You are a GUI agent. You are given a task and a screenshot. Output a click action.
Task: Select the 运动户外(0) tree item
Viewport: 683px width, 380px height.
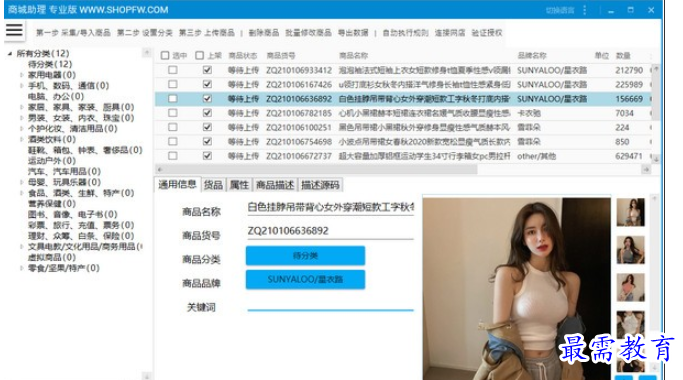[x=52, y=161]
